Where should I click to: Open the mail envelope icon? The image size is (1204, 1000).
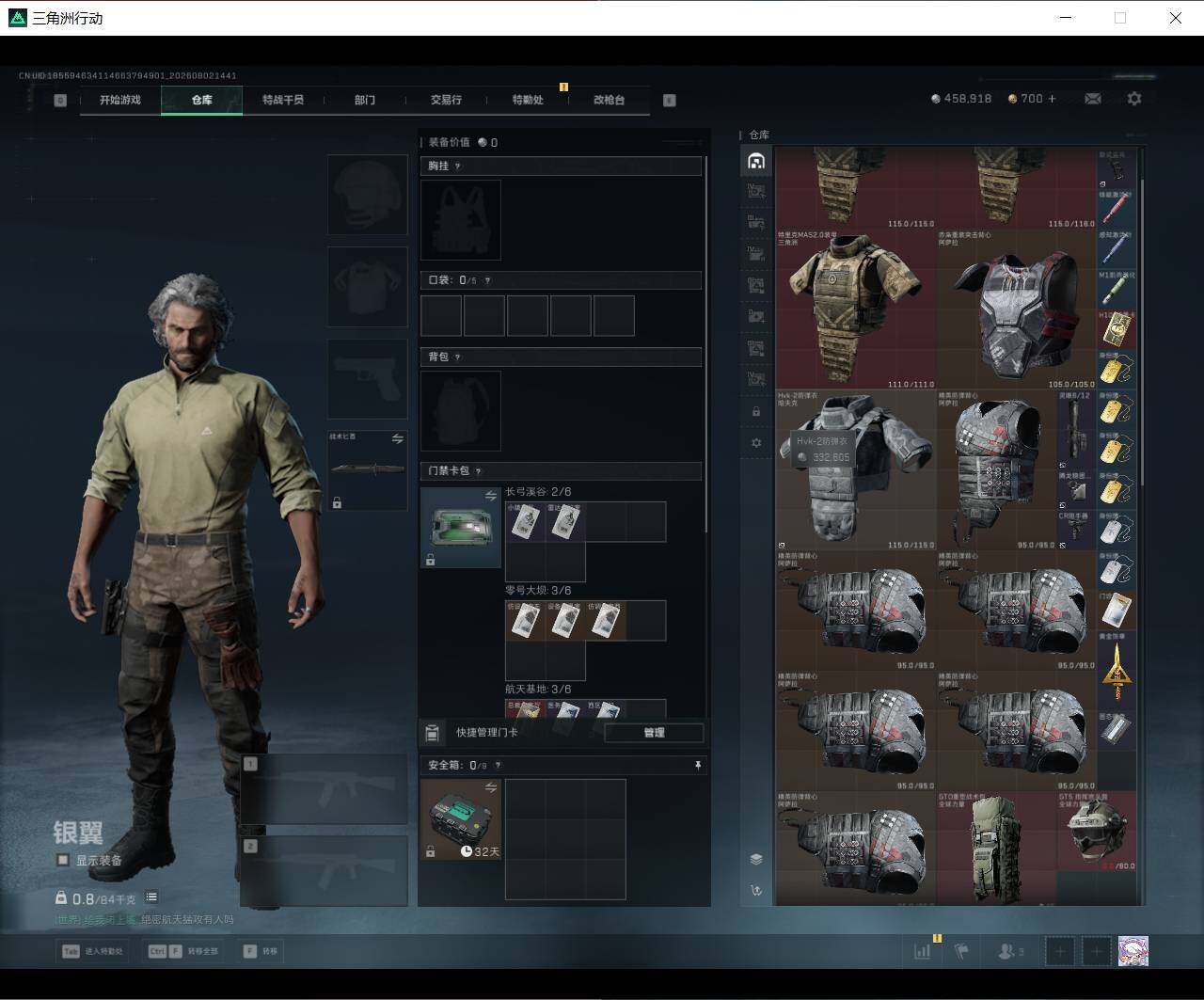pyautogui.click(x=1093, y=99)
